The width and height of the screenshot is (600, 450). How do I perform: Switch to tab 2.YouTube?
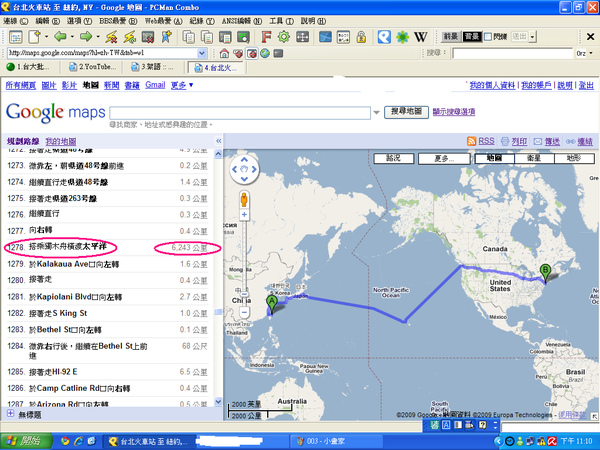click(x=93, y=67)
